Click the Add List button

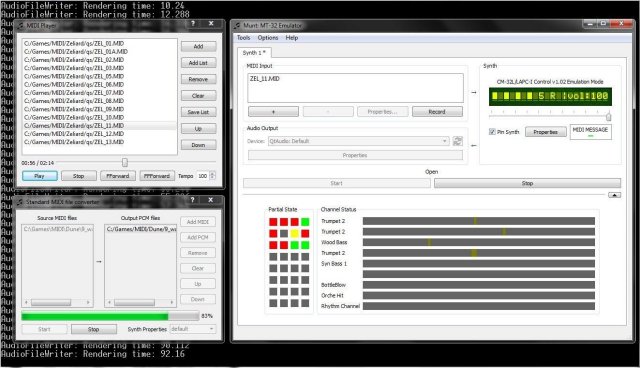click(x=198, y=63)
